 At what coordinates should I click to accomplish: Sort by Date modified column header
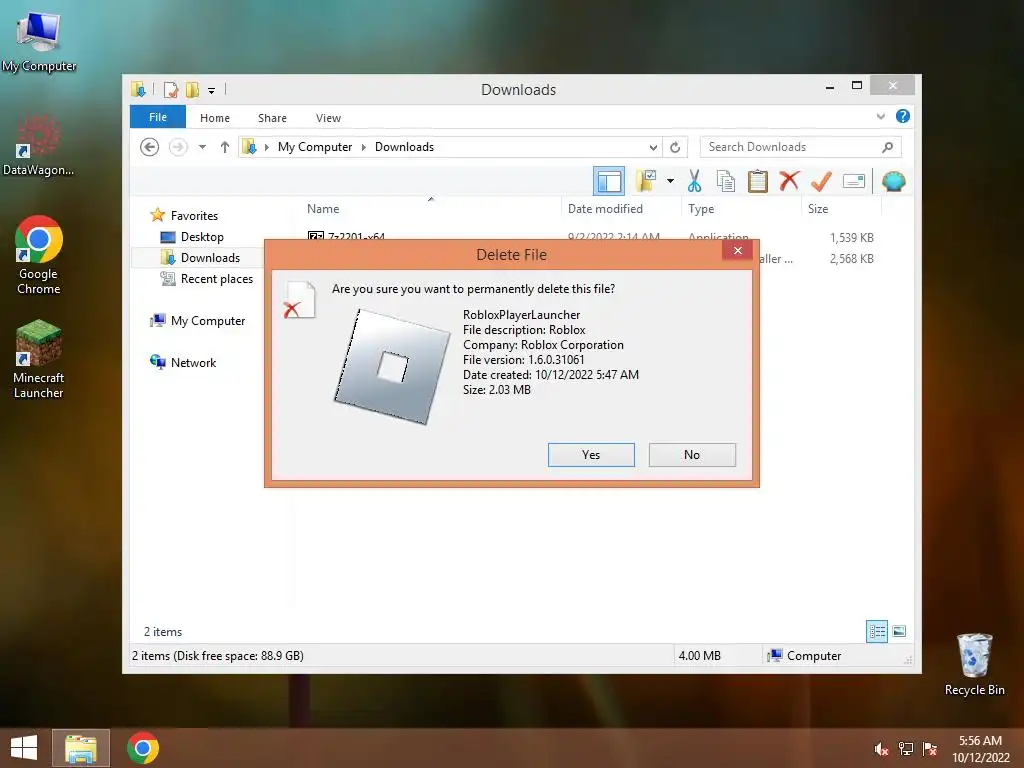(605, 209)
